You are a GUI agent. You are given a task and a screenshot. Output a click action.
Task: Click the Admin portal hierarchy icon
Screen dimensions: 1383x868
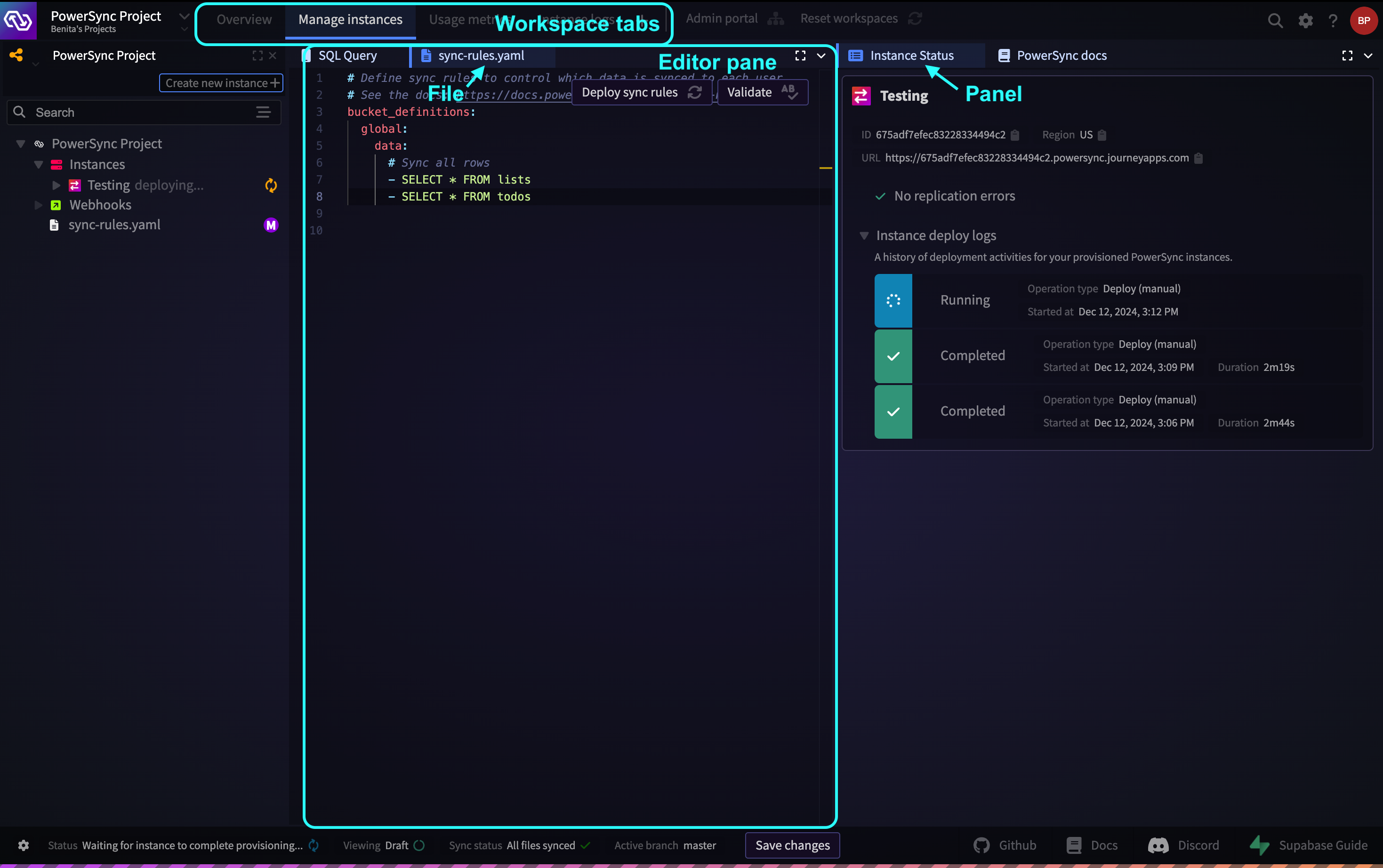tap(776, 18)
